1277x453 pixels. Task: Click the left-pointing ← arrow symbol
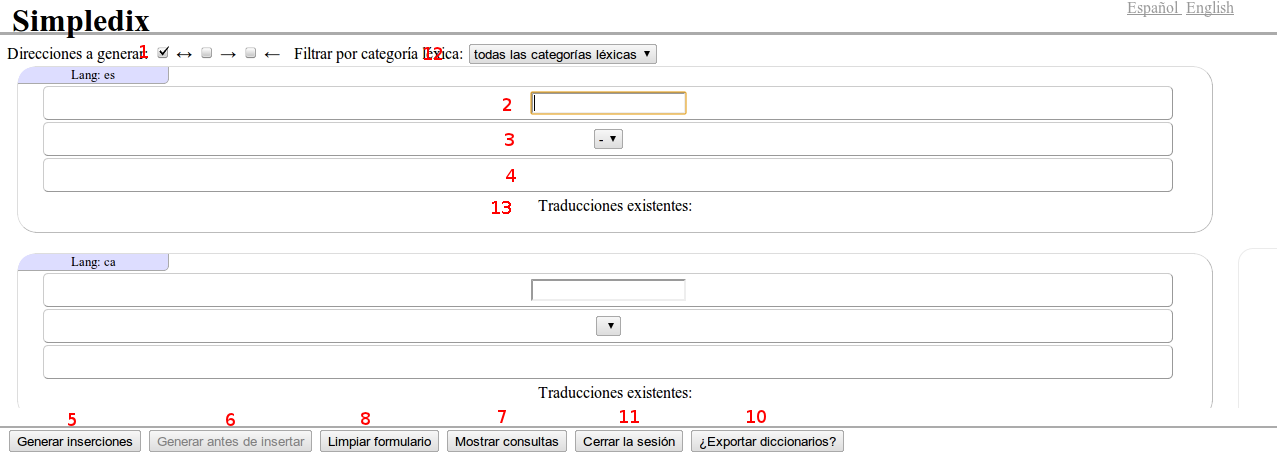[x=272, y=54]
